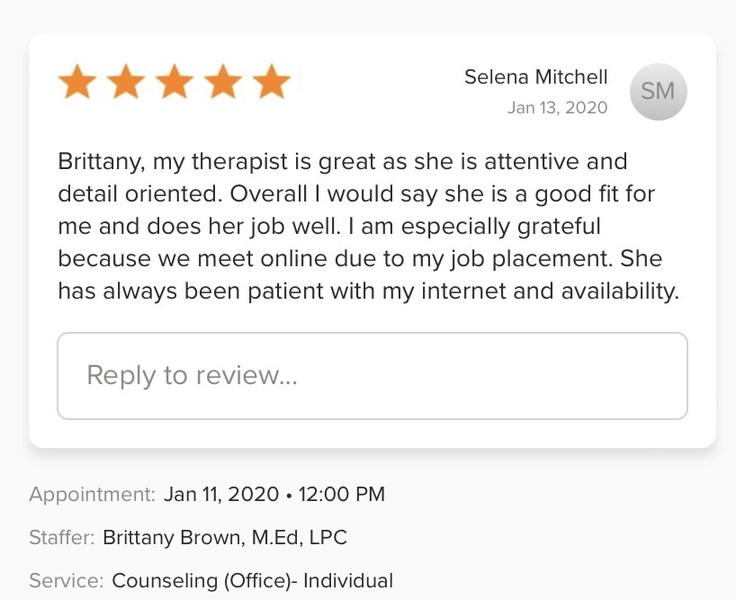Click the first orange rating star
The height and width of the screenshot is (600, 736).
[78, 83]
